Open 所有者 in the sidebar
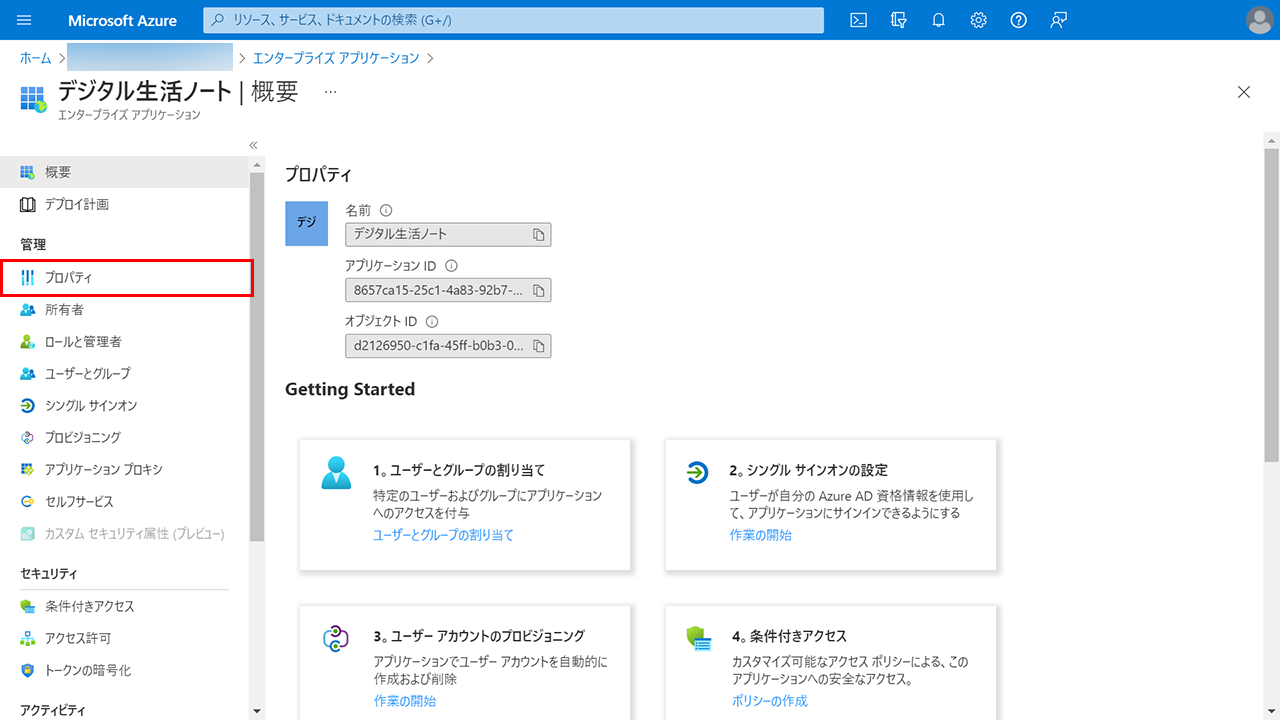1280x720 pixels. point(124,310)
